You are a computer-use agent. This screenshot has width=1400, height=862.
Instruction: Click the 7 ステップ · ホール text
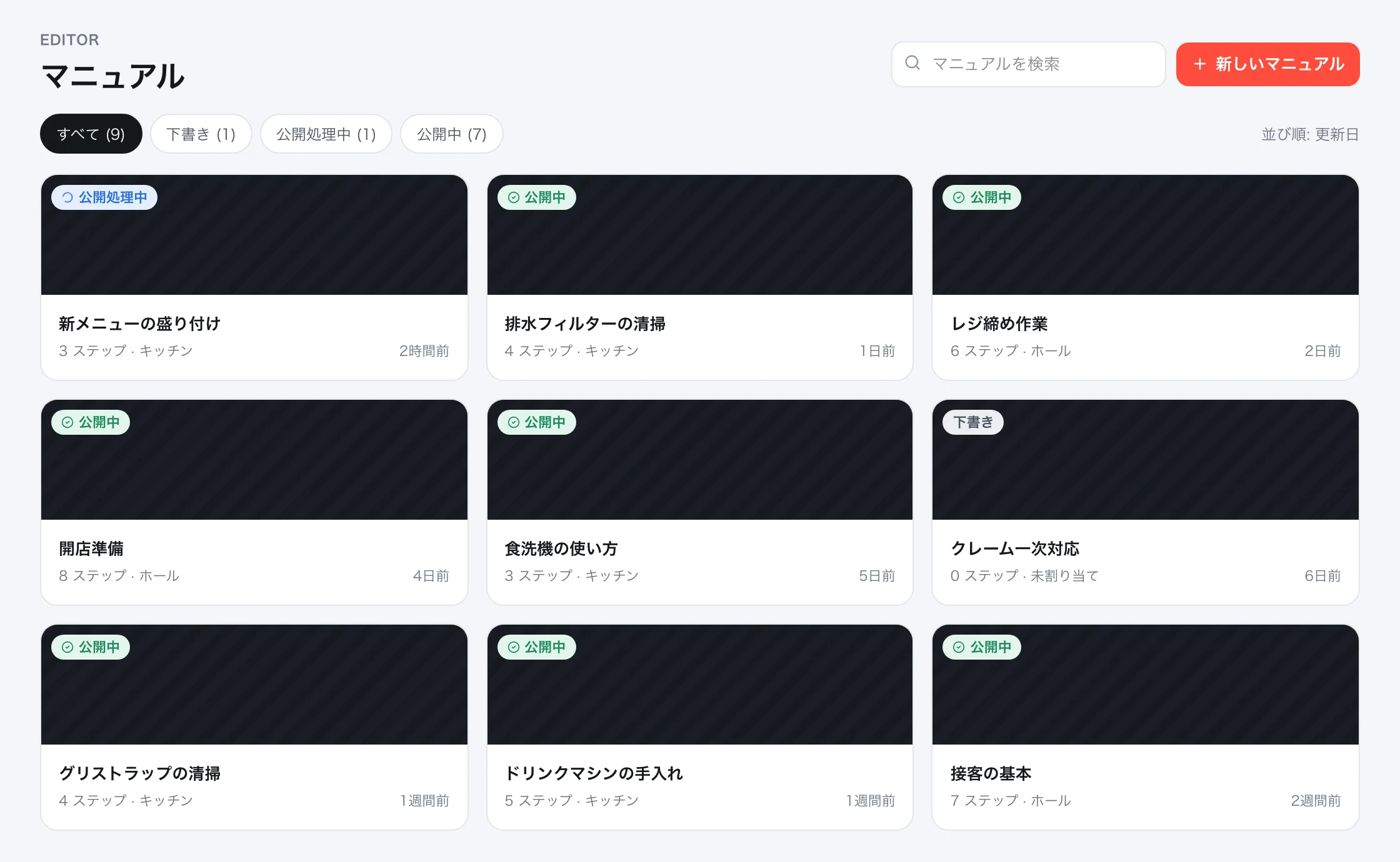click(1011, 801)
